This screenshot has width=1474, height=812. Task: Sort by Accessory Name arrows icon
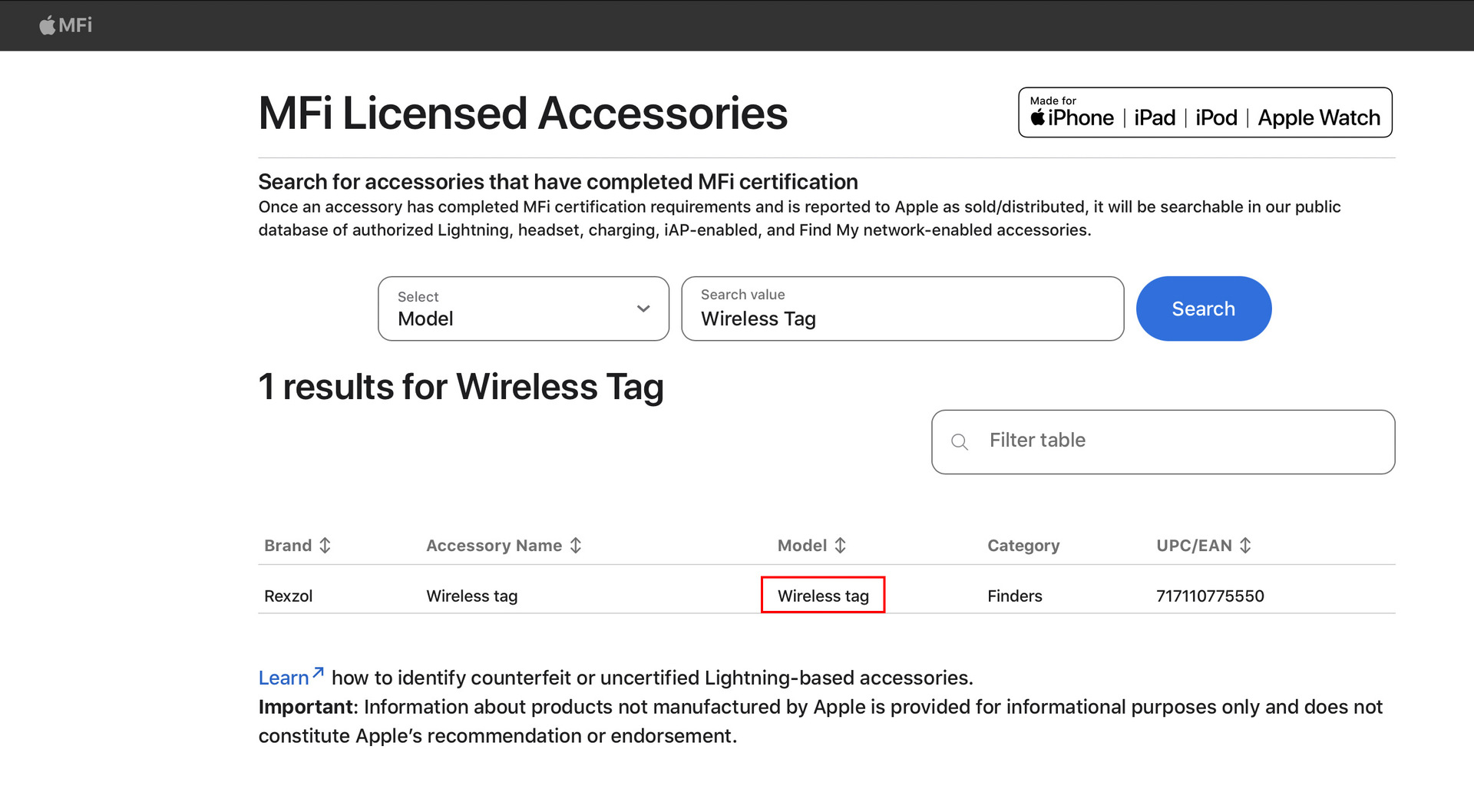tap(576, 546)
